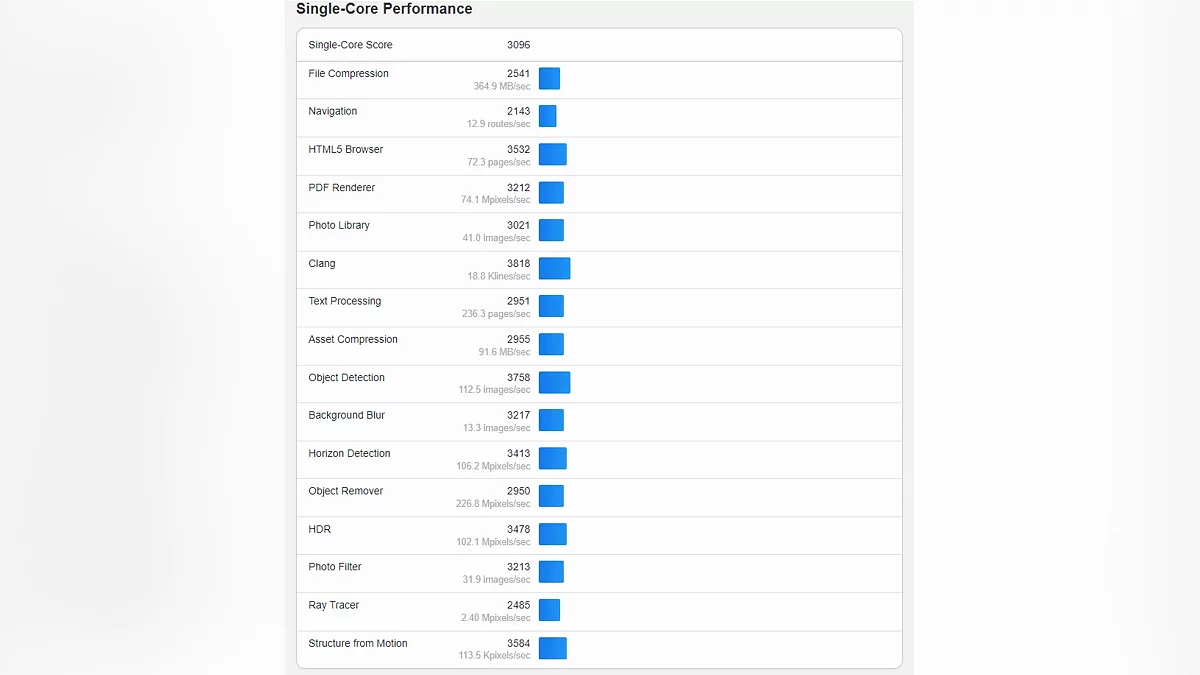Image resolution: width=1200 pixels, height=675 pixels.
Task: Click the Asset Compression row label
Action: point(353,340)
